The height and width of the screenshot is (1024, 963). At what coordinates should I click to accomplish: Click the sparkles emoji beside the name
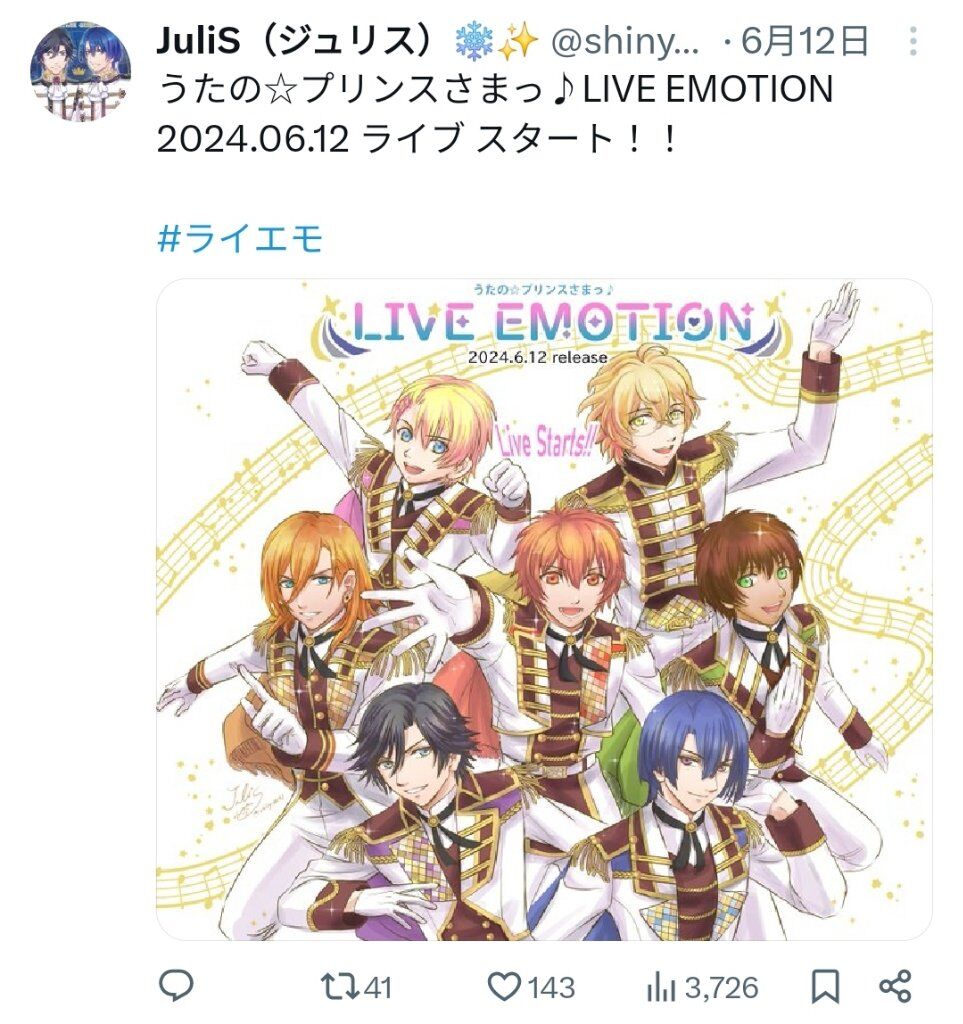coord(518,42)
